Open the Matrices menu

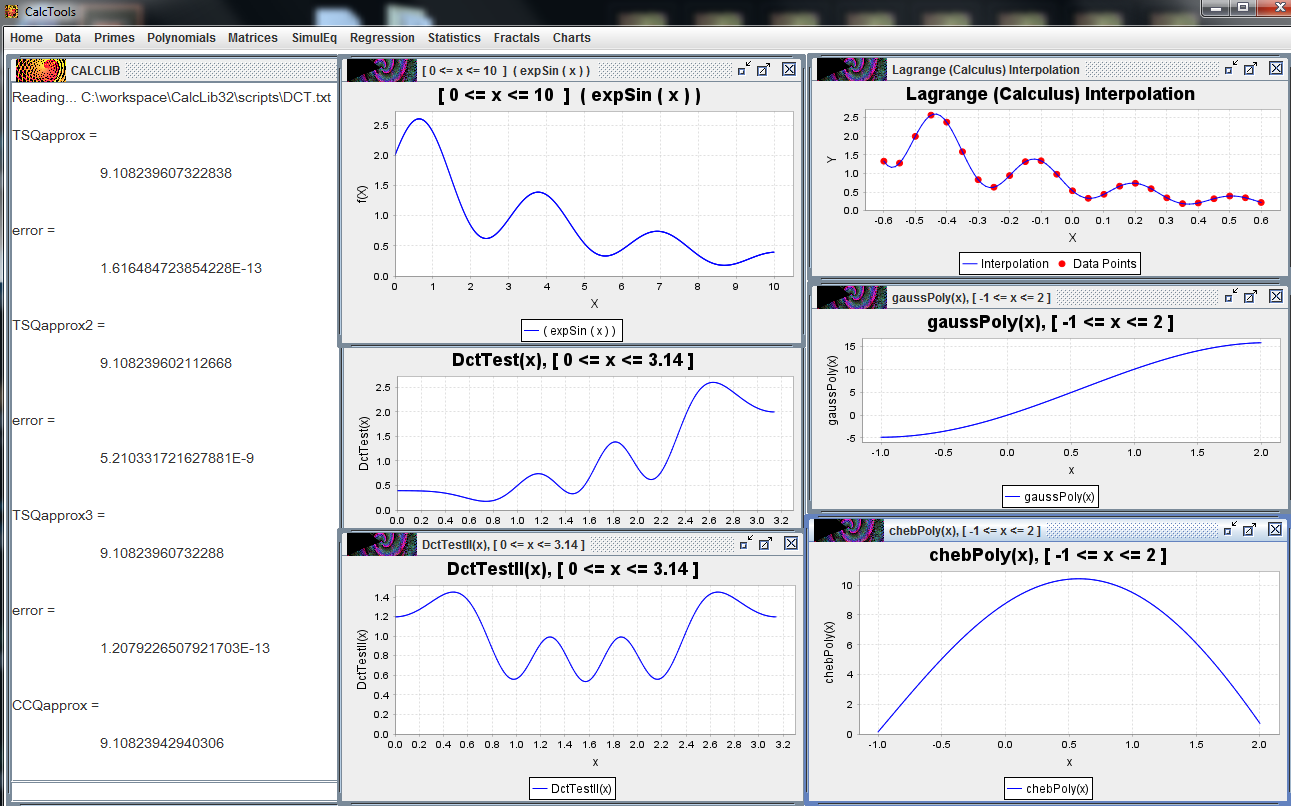(x=253, y=38)
